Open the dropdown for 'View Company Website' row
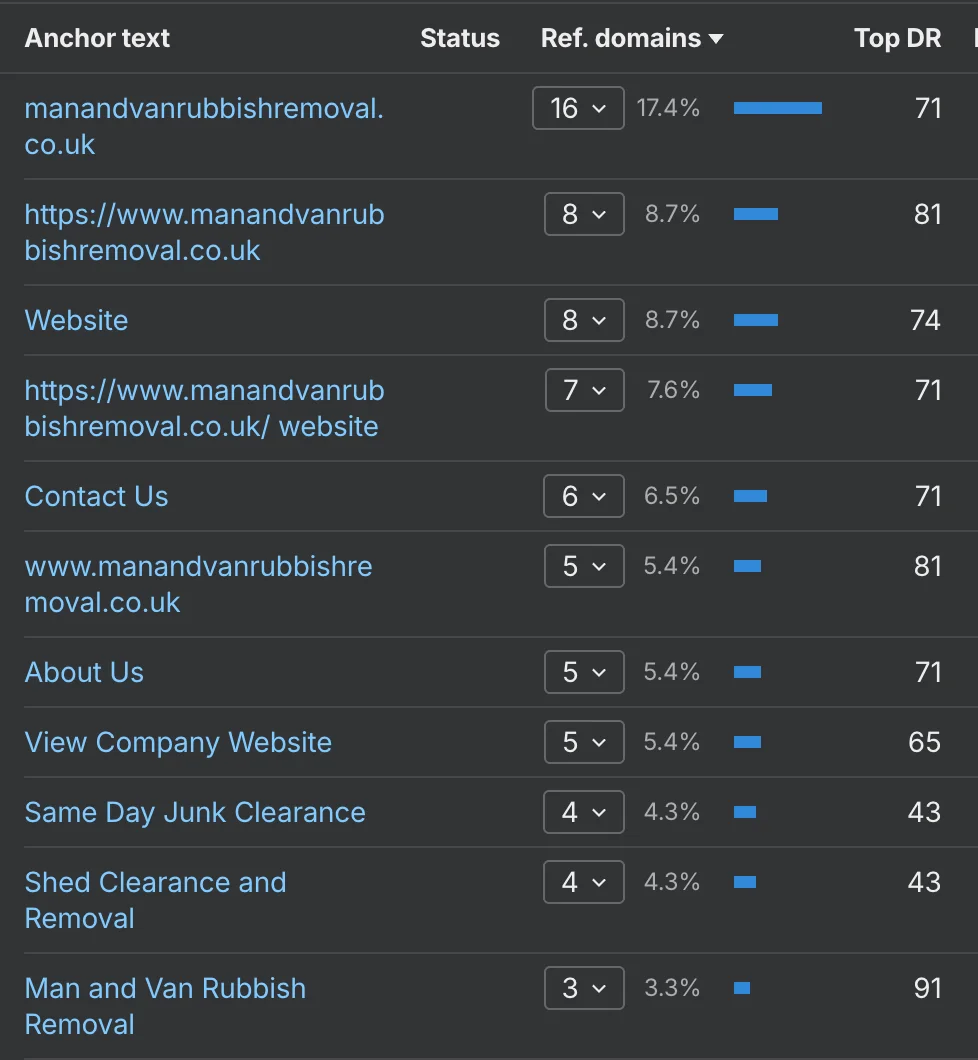Screen dimensions: 978x1060 pos(583,742)
